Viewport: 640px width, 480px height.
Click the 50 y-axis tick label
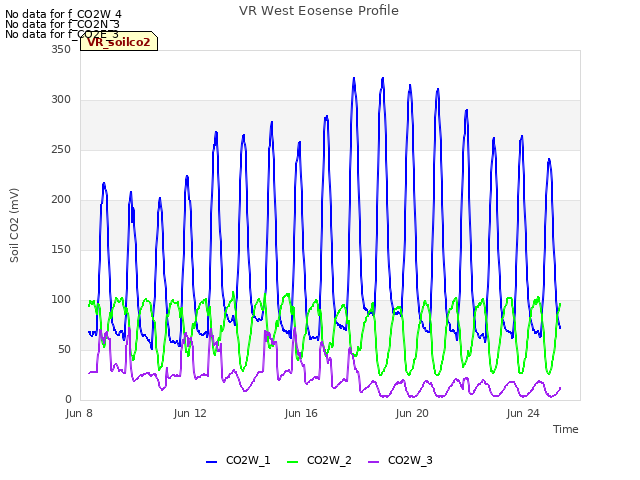pos(64,349)
